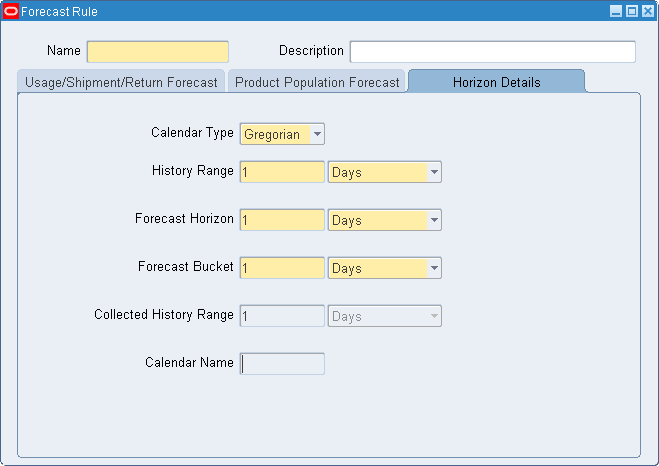This screenshot has height=466, width=659.
Task: Close the Forecast Rule window
Action: click(648, 11)
